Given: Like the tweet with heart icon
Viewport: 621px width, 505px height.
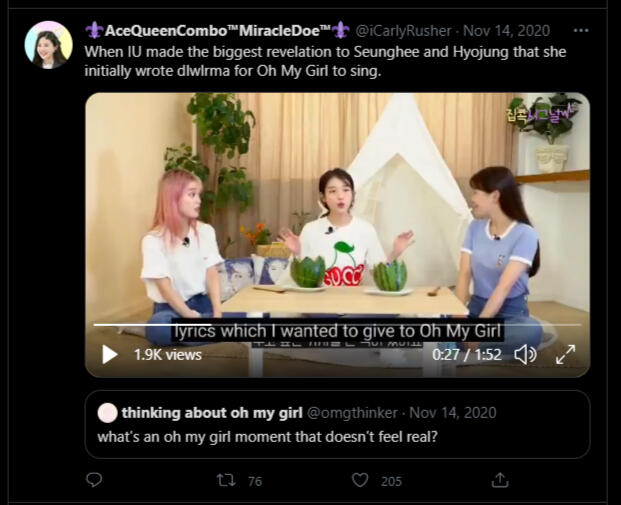Looking at the screenshot, I should coord(361,481).
